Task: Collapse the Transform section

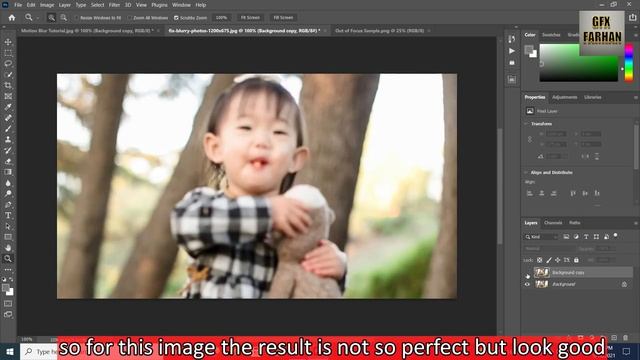Action: [x=527, y=124]
